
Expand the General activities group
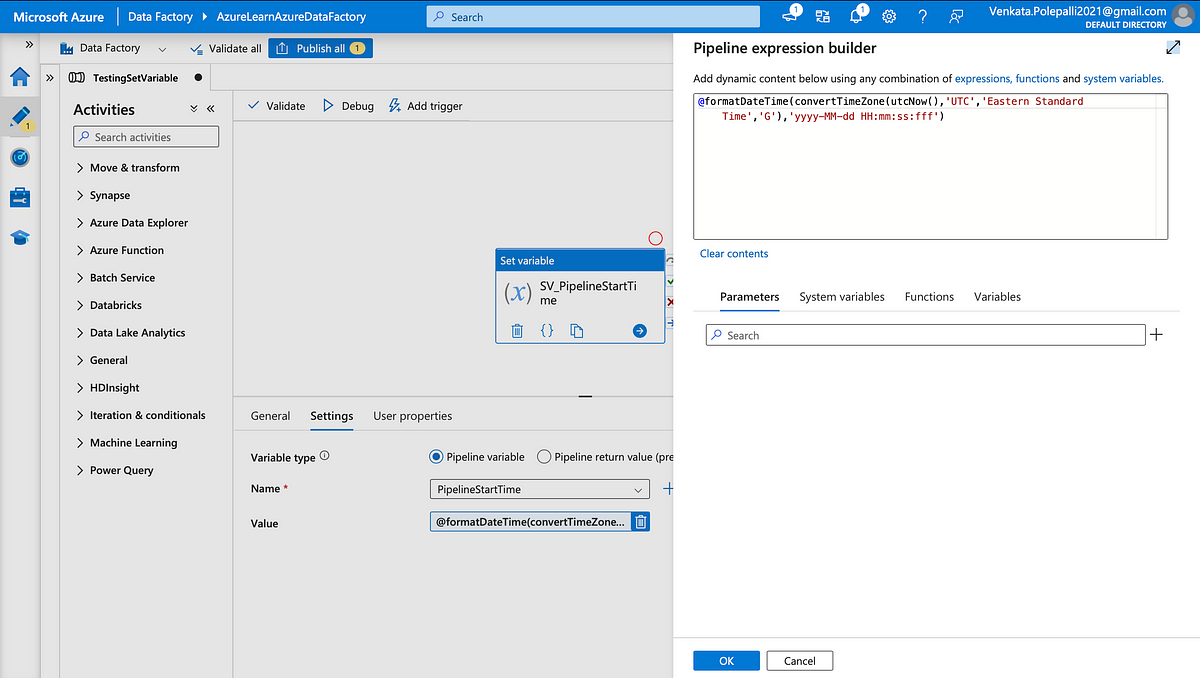coord(102,360)
